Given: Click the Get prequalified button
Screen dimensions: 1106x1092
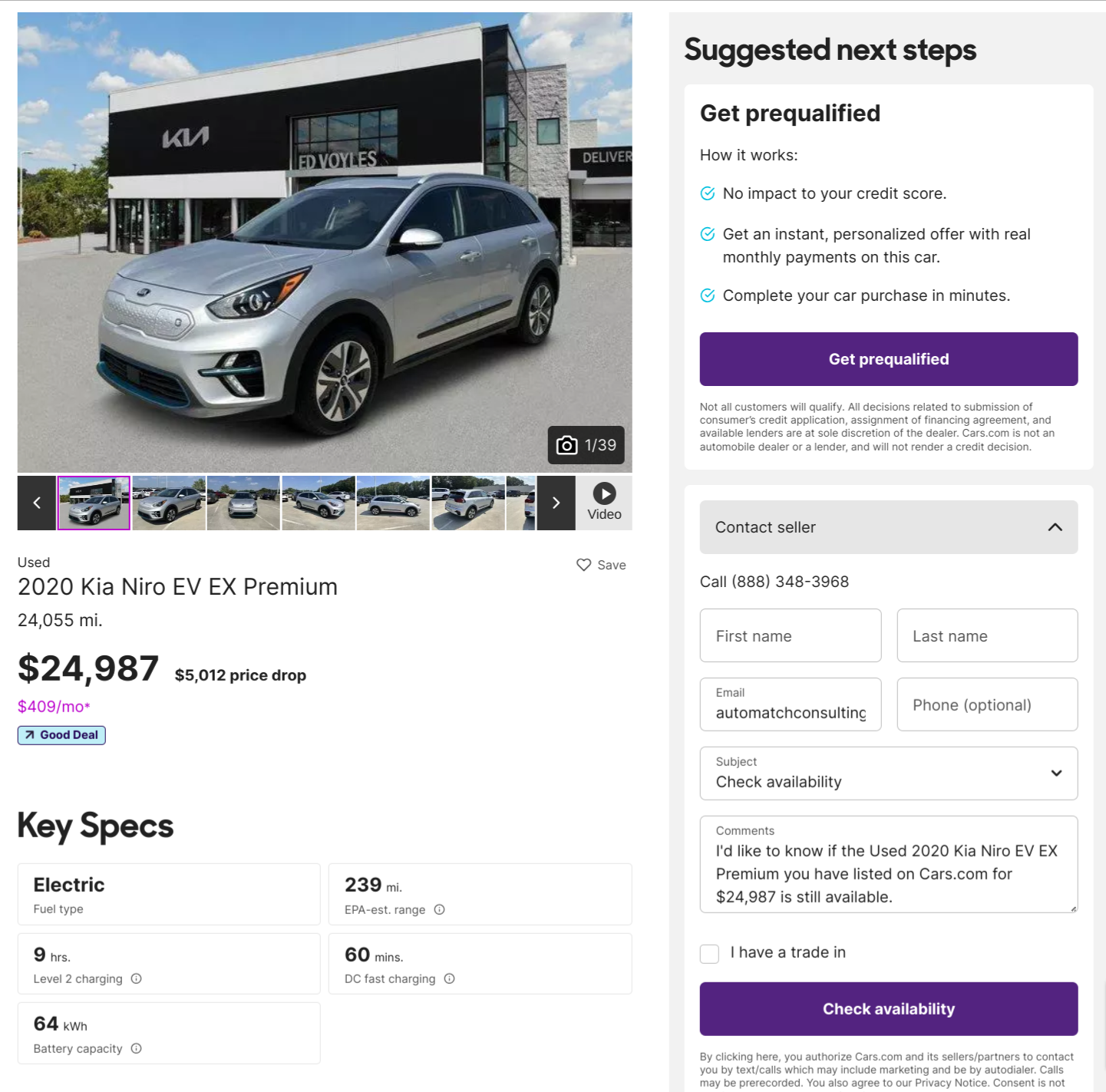Looking at the screenshot, I should (888, 359).
